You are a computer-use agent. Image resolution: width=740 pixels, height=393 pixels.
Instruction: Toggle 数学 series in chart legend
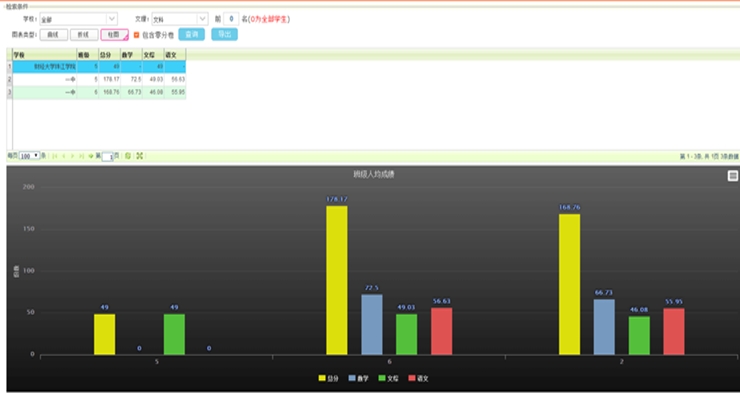(x=359, y=378)
